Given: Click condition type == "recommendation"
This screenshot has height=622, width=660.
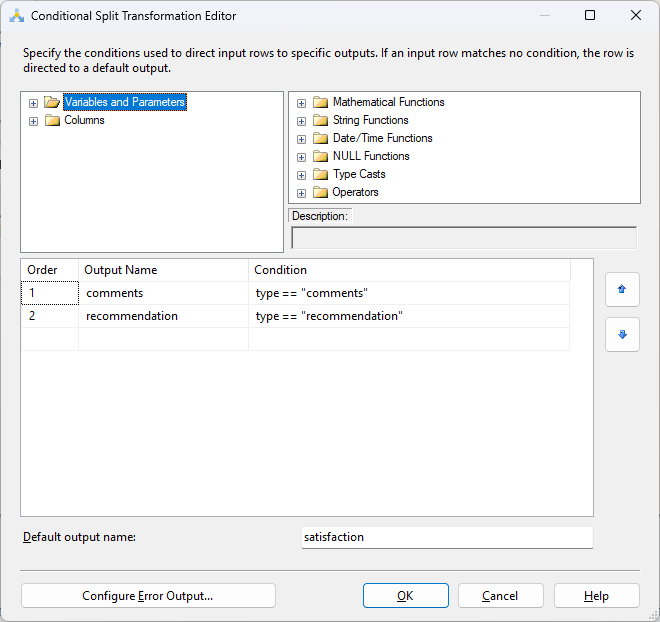Looking at the screenshot, I should click(x=409, y=316).
